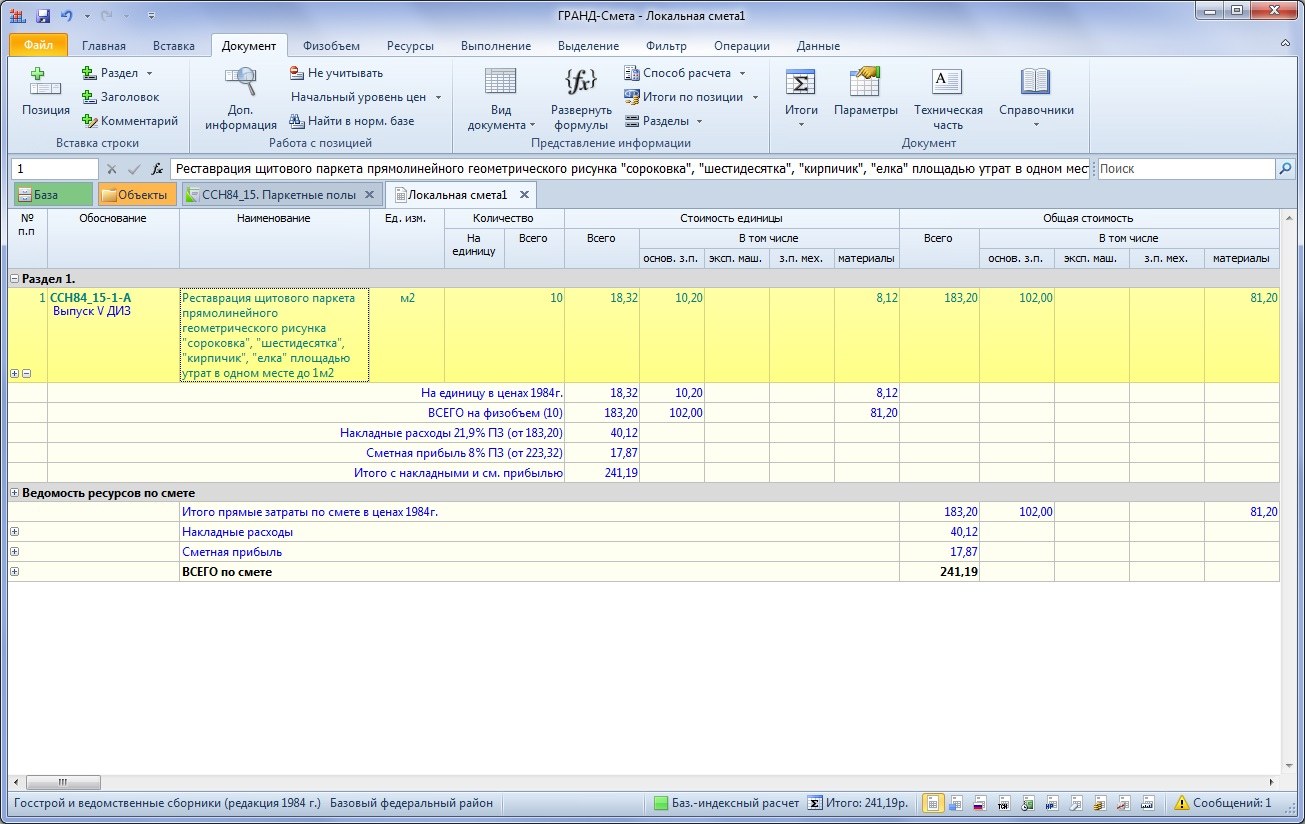Expand Накладные расходы summary row
The image size is (1305, 824).
[14, 532]
